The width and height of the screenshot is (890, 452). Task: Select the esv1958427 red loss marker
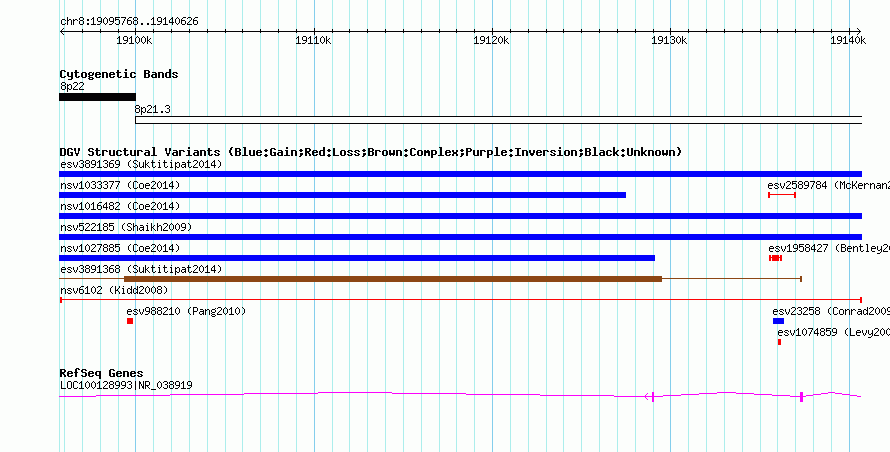click(x=775, y=258)
